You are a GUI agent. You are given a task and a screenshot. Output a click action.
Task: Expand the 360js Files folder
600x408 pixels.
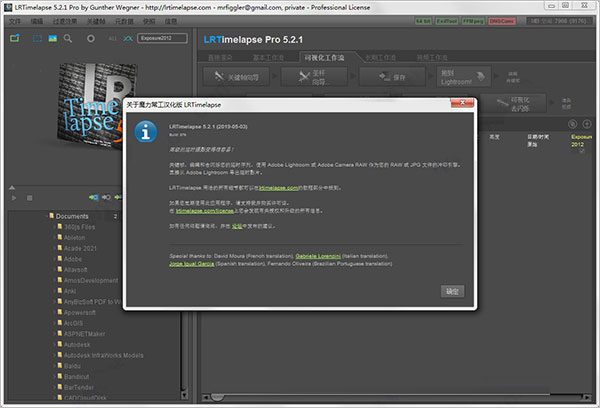coord(54,227)
